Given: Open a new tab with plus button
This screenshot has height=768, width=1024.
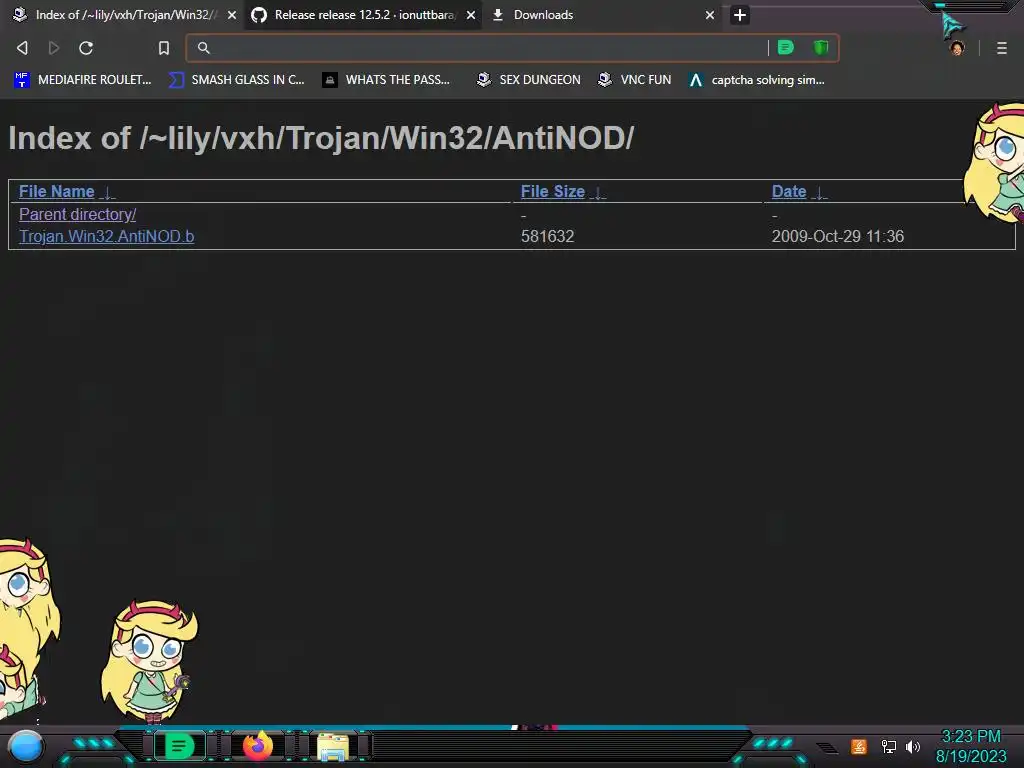Looking at the screenshot, I should tap(739, 15).
